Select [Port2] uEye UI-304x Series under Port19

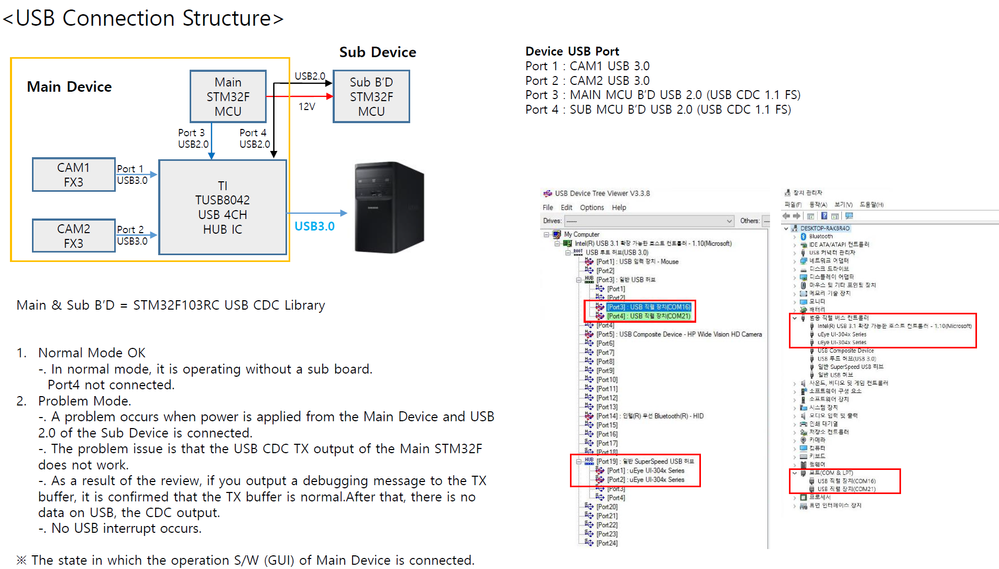(645, 480)
